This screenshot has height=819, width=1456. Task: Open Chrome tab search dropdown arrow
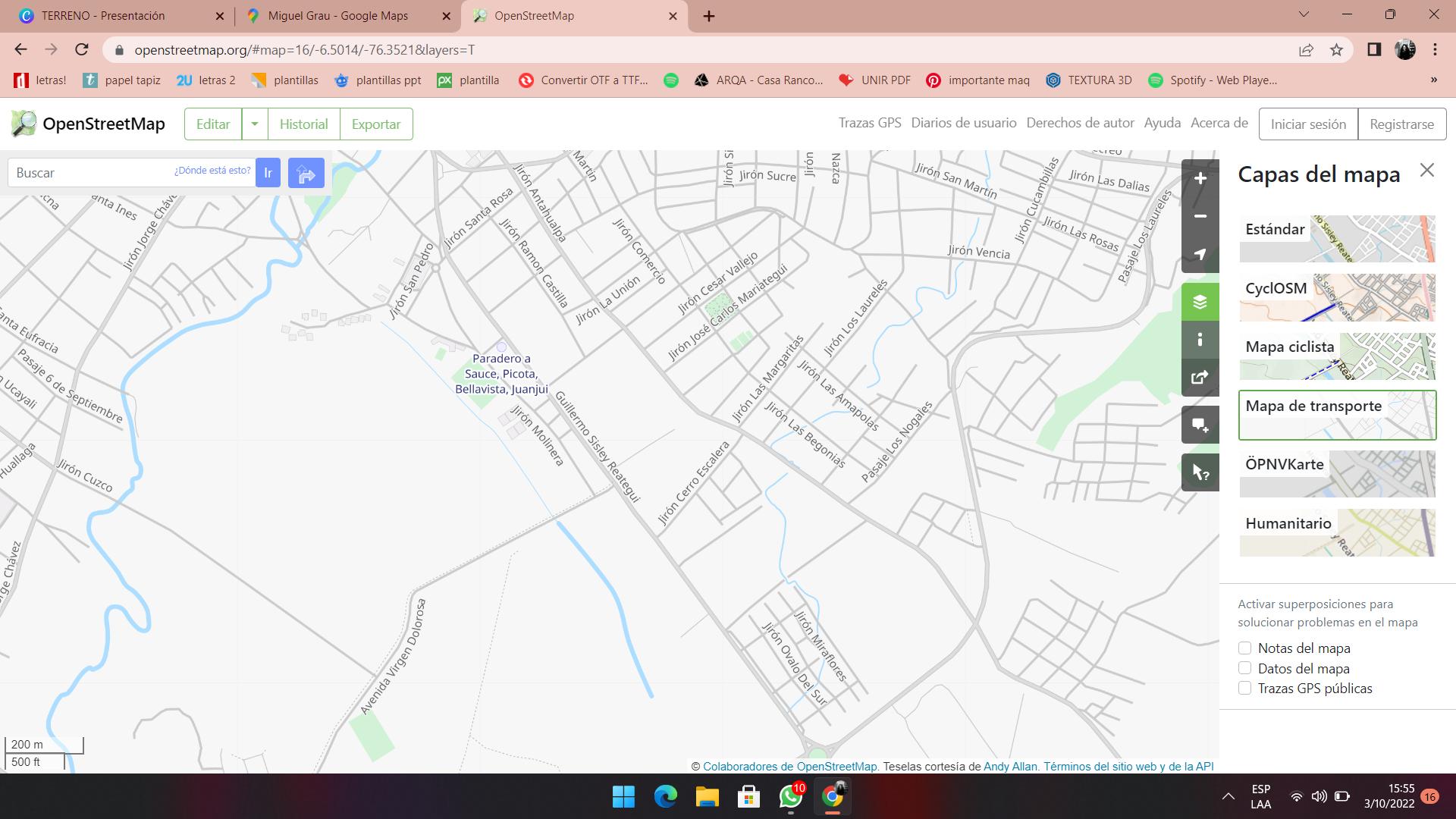(1304, 15)
